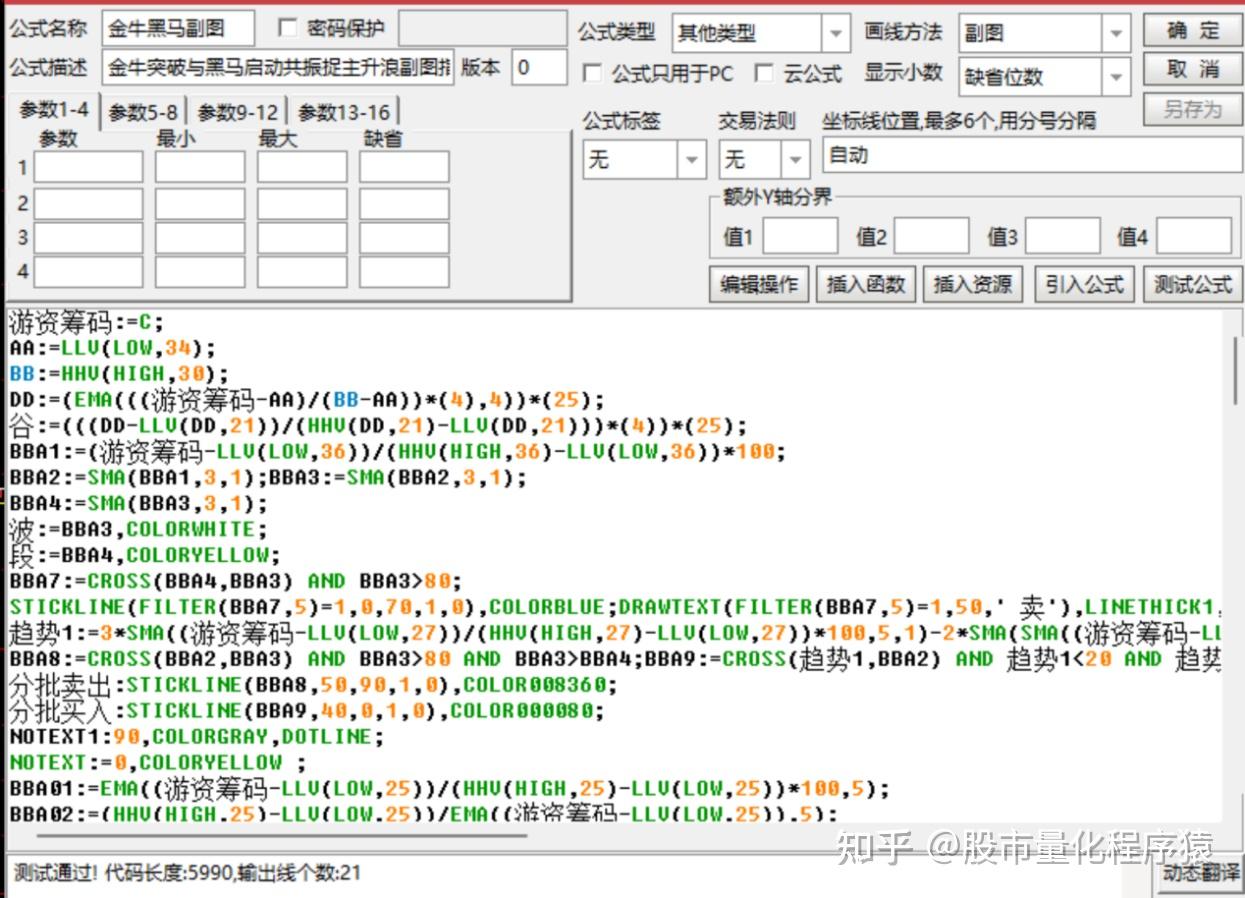Open the 公式类型 dropdown showing 其他类型
This screenshot has width=1245, height=898.
click(761, 33)
